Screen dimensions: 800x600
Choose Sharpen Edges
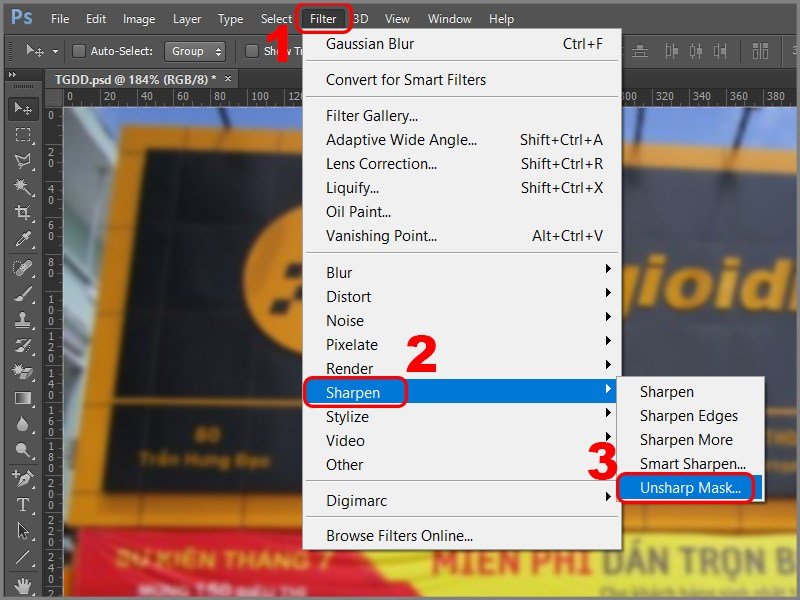pyautogui.click(x=690, y=416)
